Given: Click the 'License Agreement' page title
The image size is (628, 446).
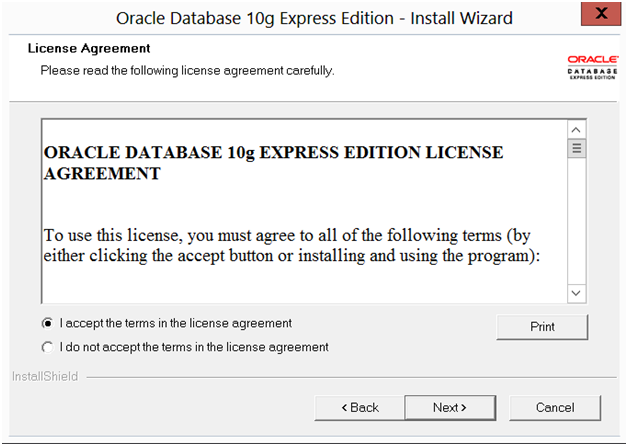Looking at the screenshot, I should (89, 48).
